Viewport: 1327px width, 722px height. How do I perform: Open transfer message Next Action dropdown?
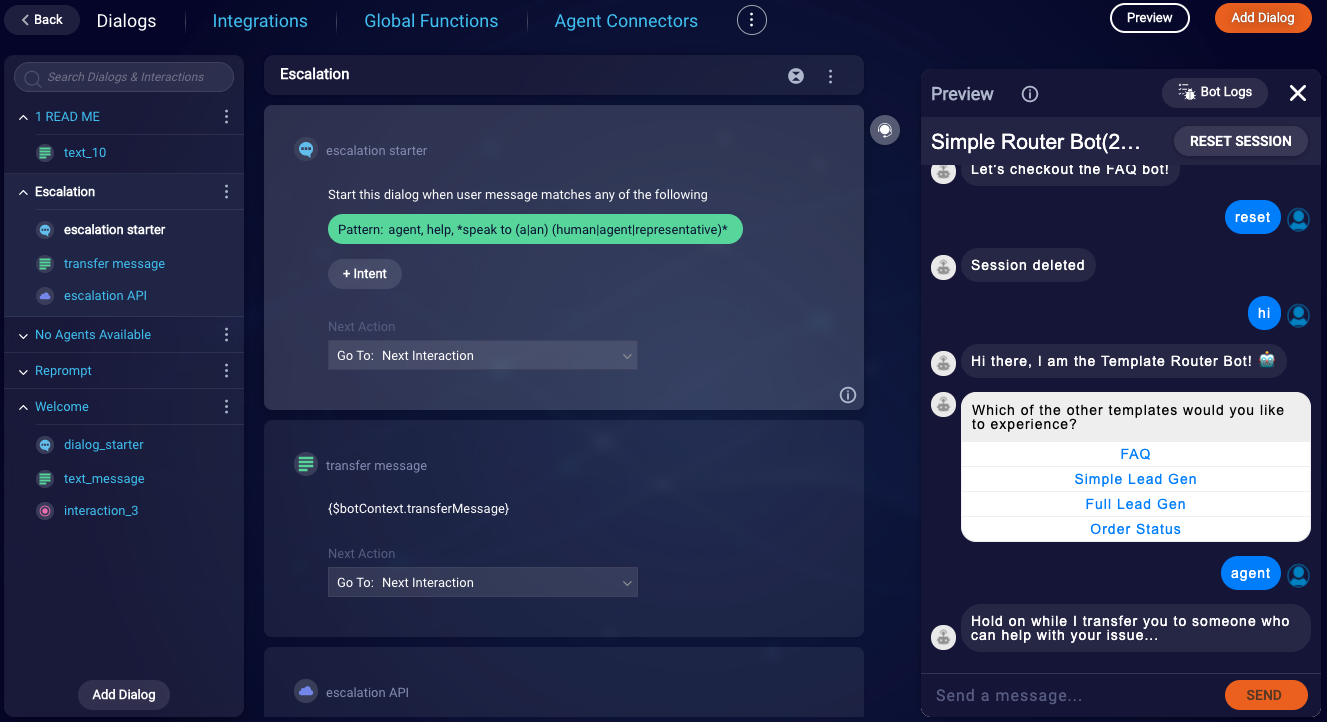[x=483, y=583]
